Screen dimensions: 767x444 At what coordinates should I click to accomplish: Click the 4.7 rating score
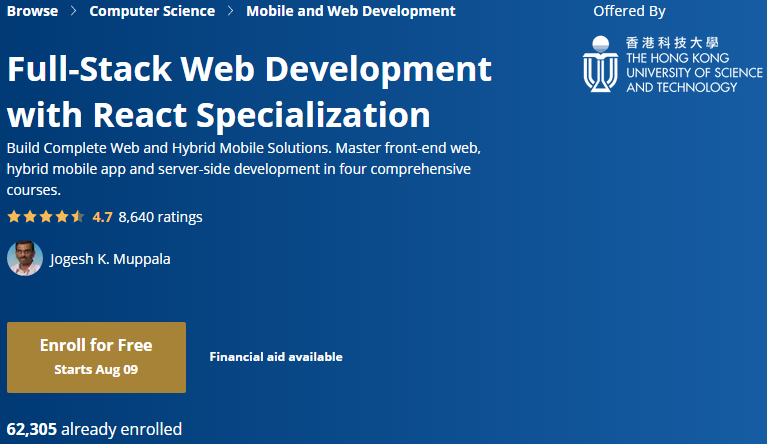(x=102, y=216)
